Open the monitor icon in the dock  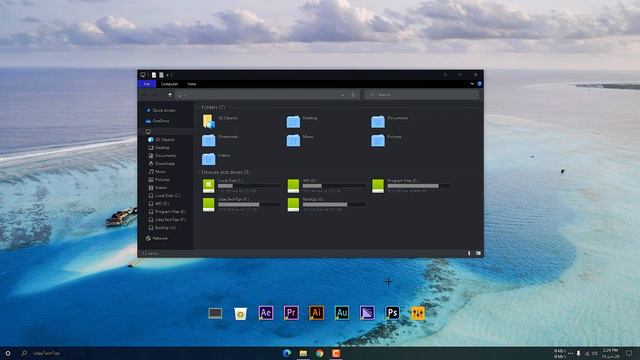(215, 313)
